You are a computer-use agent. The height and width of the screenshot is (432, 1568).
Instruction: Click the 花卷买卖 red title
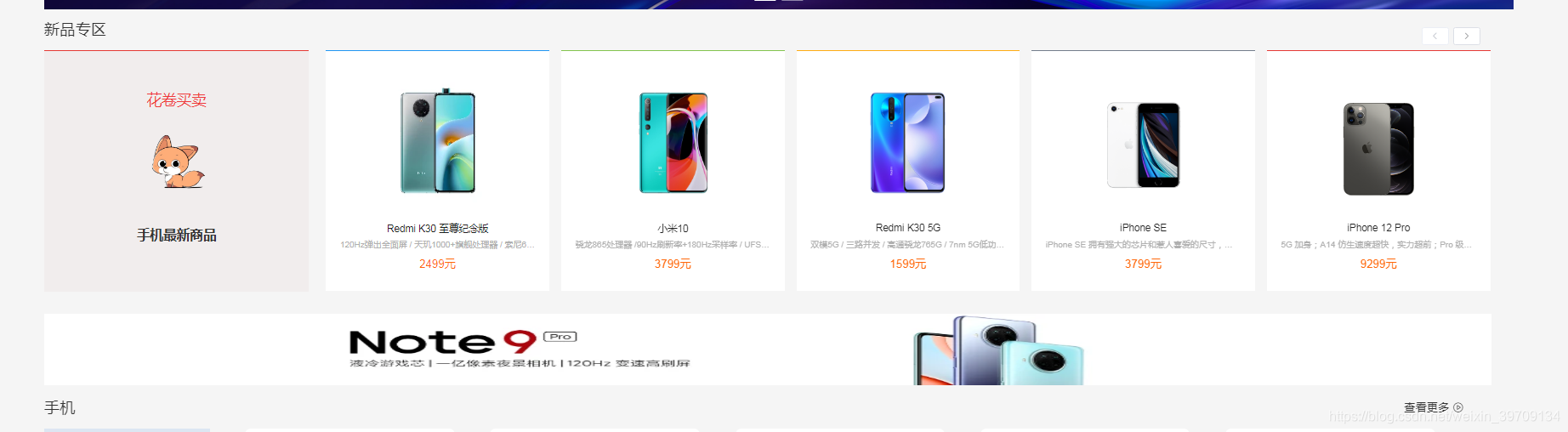pos(177,100)
